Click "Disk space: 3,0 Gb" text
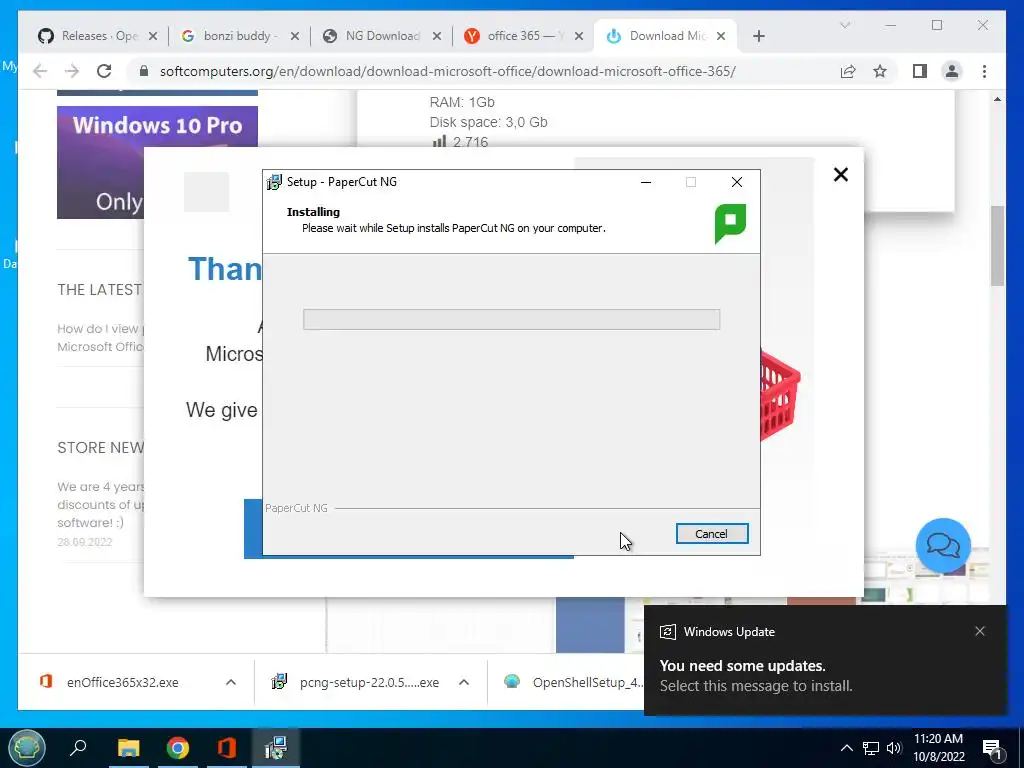This screenshot has width=1024, height=768. point(488,122)
